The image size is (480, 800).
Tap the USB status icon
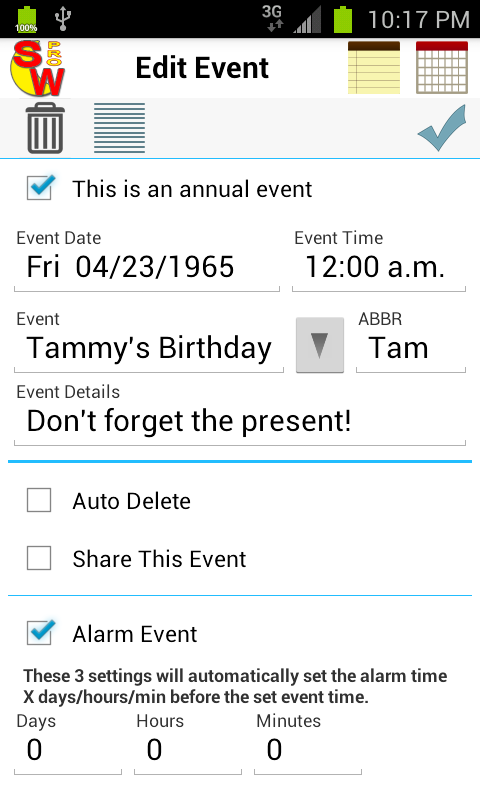click(x=63, y=19)
